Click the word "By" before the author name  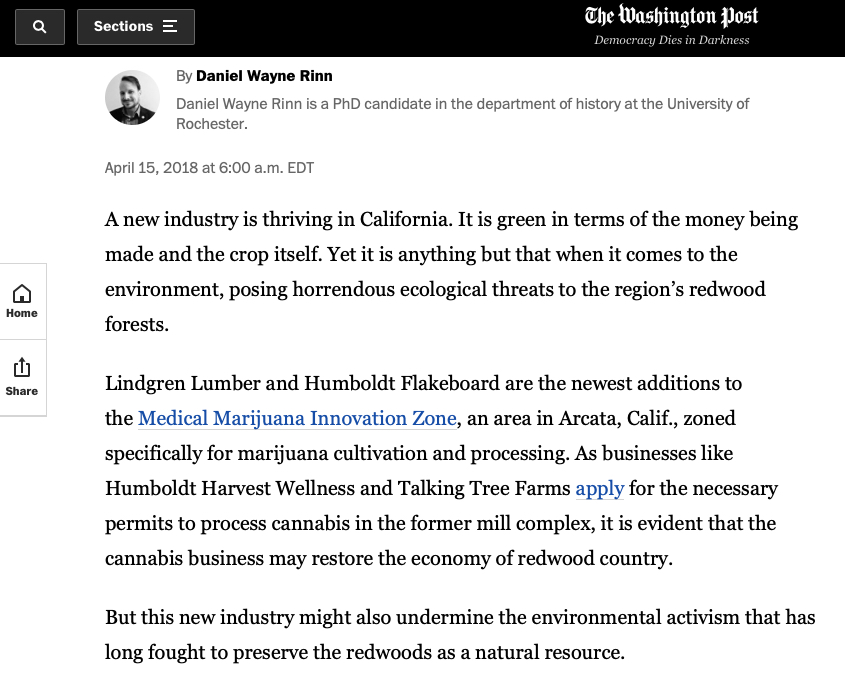(x=184, y=76)
